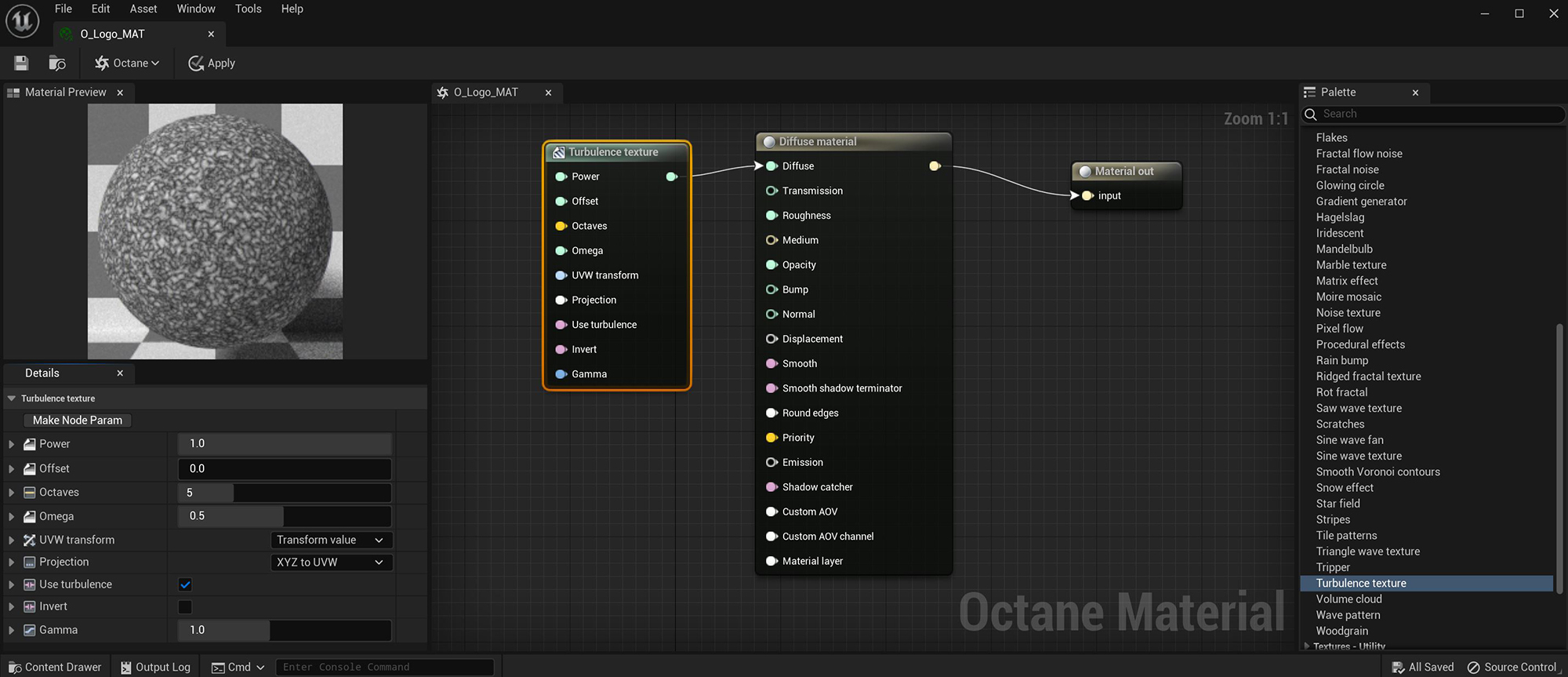Viewport: 1568px width, 677px height.
Task: Click the Palette Search field
Action: pyautogui.click(x=1433, y=115)
